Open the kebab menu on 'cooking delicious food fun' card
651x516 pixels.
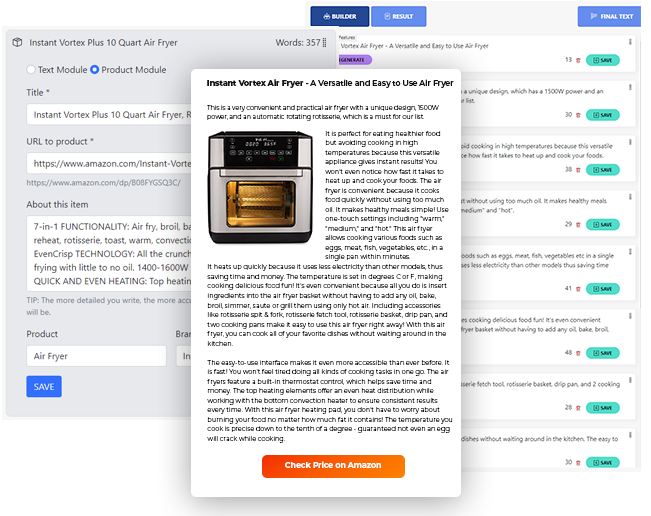[630, 316]
